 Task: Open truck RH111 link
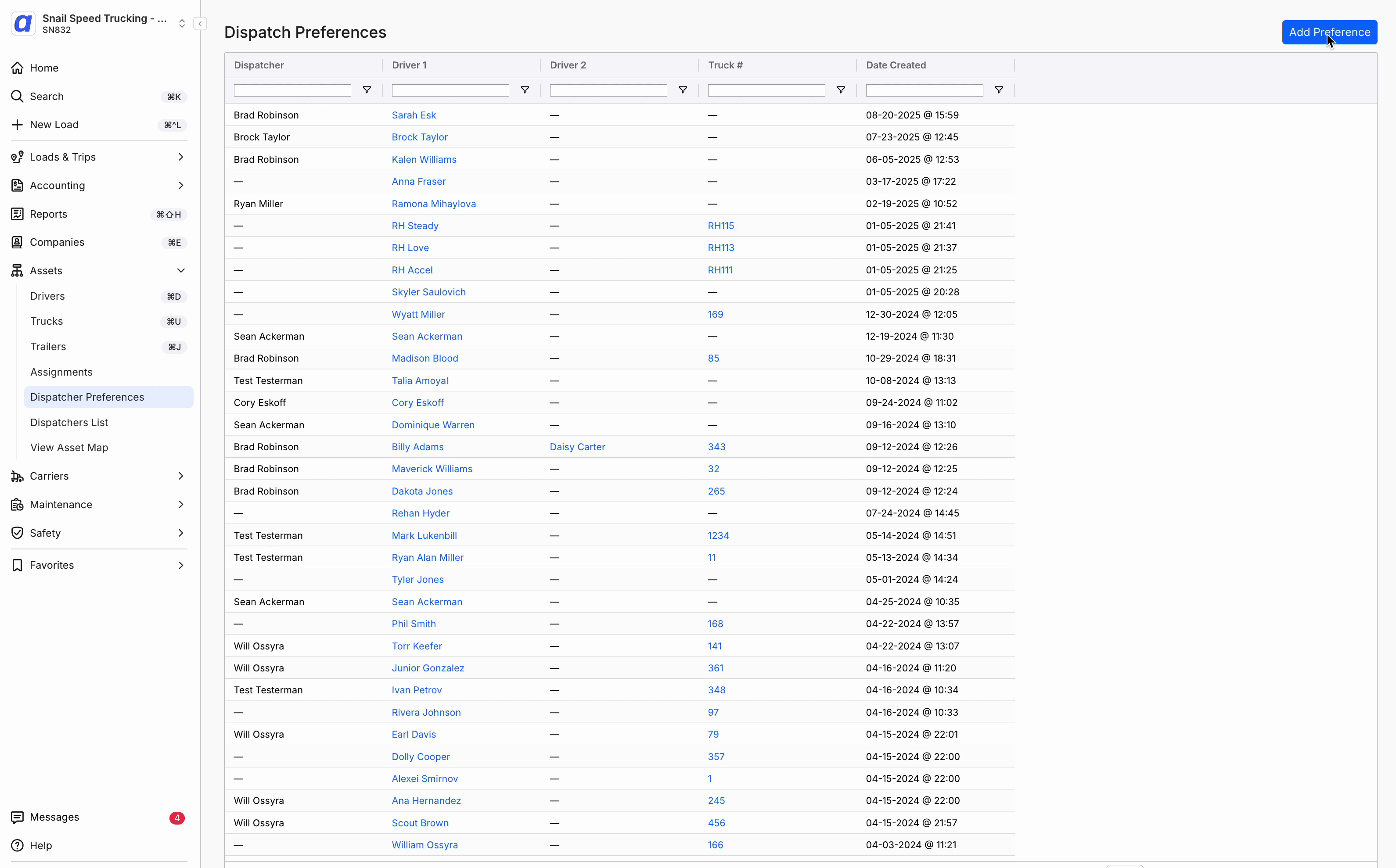pos(720,270)
